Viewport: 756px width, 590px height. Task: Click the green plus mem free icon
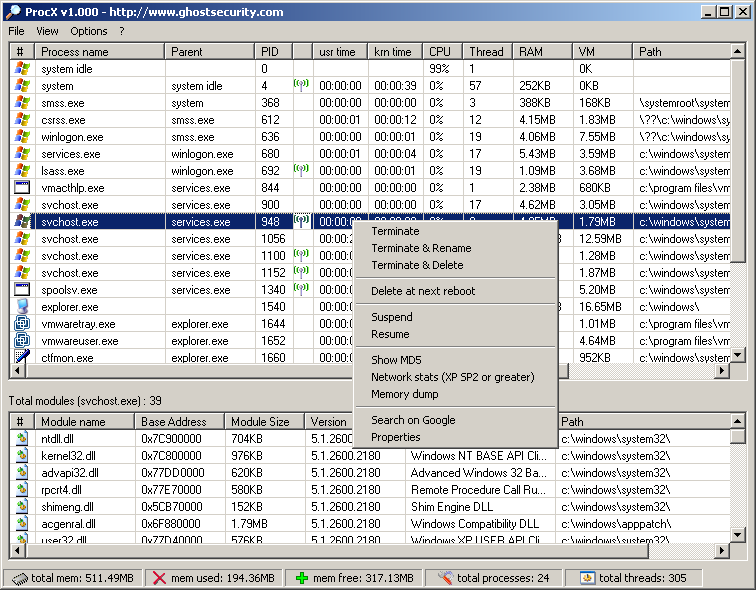(x=302, y=578)
